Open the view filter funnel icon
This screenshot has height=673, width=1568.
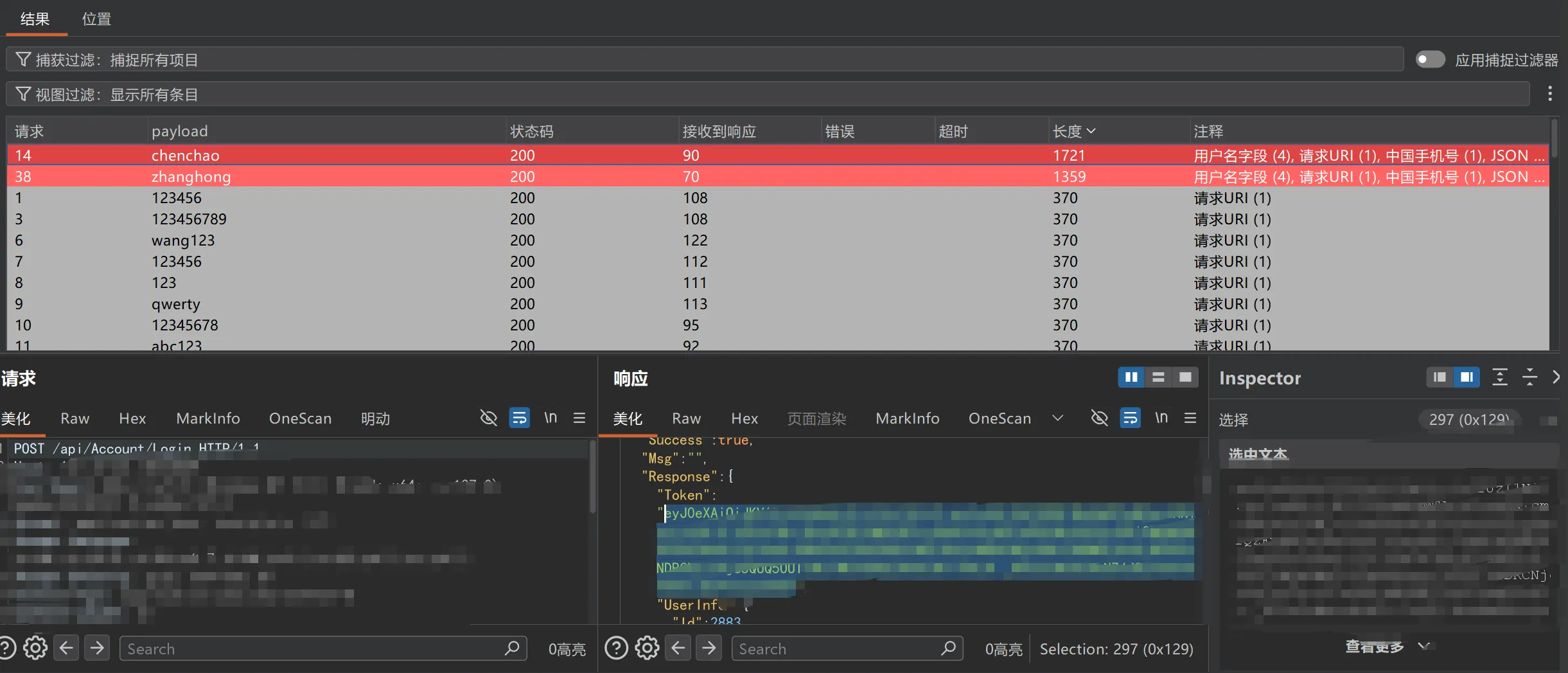tap(23, 94)
